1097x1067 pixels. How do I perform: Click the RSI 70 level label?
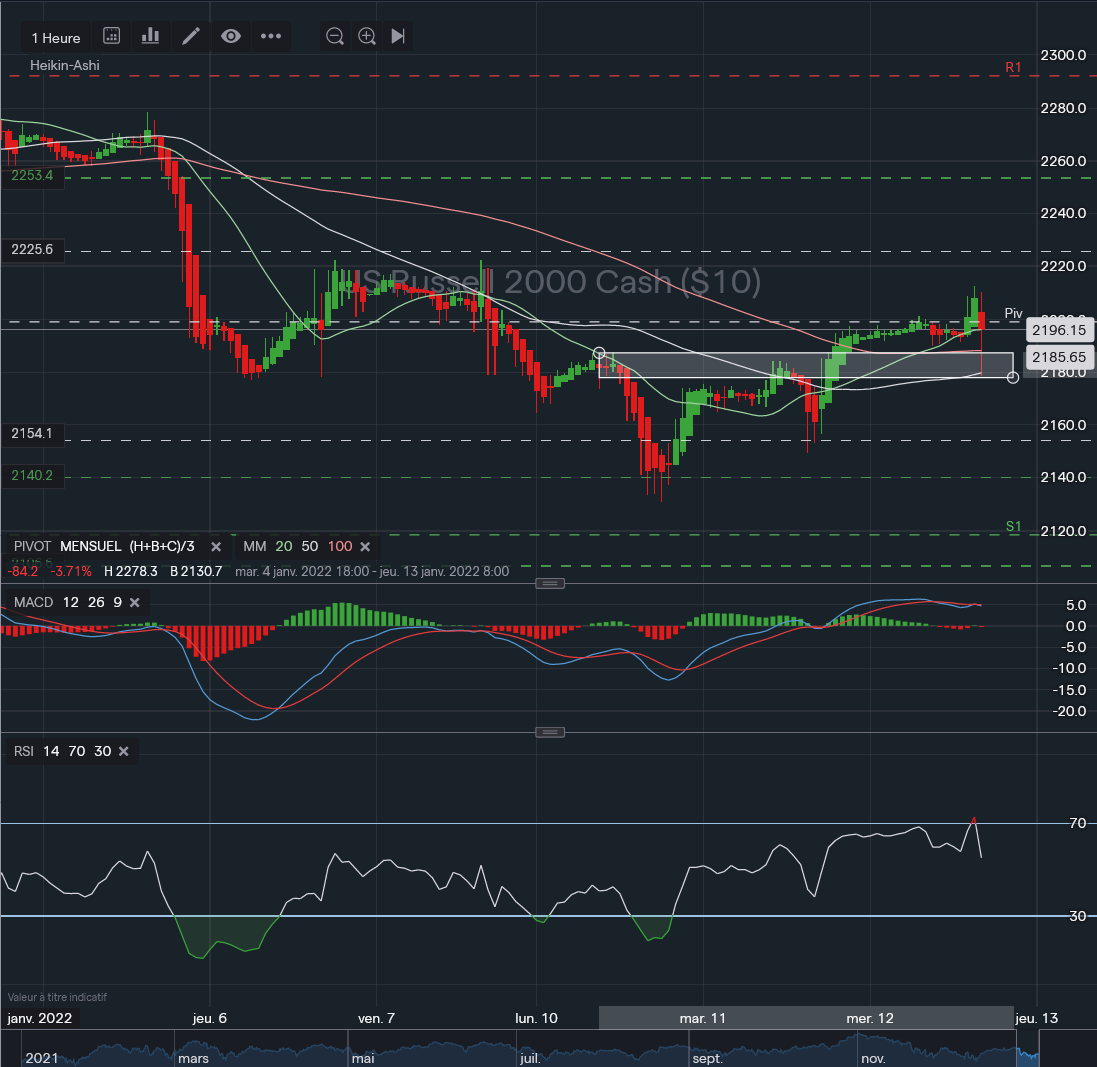[x=1077, y=824]
